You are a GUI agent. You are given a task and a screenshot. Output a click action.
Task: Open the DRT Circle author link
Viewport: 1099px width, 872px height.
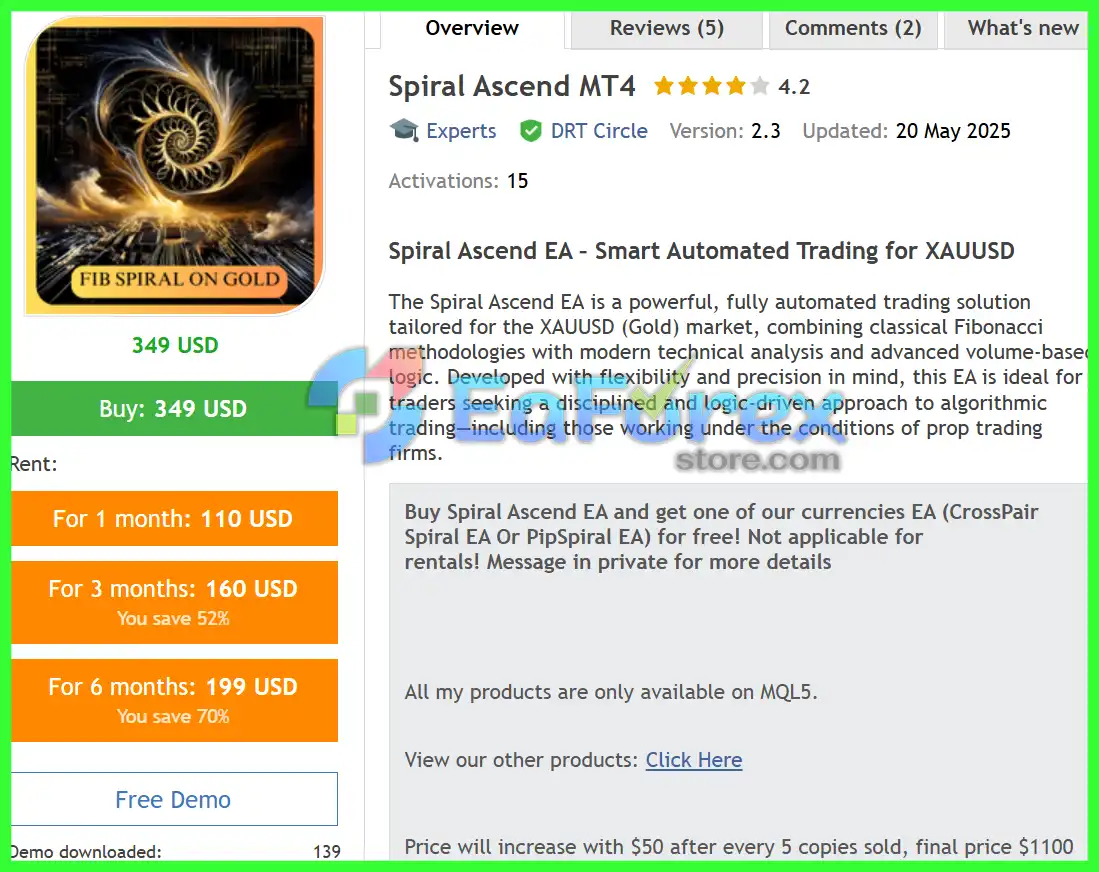599,131
